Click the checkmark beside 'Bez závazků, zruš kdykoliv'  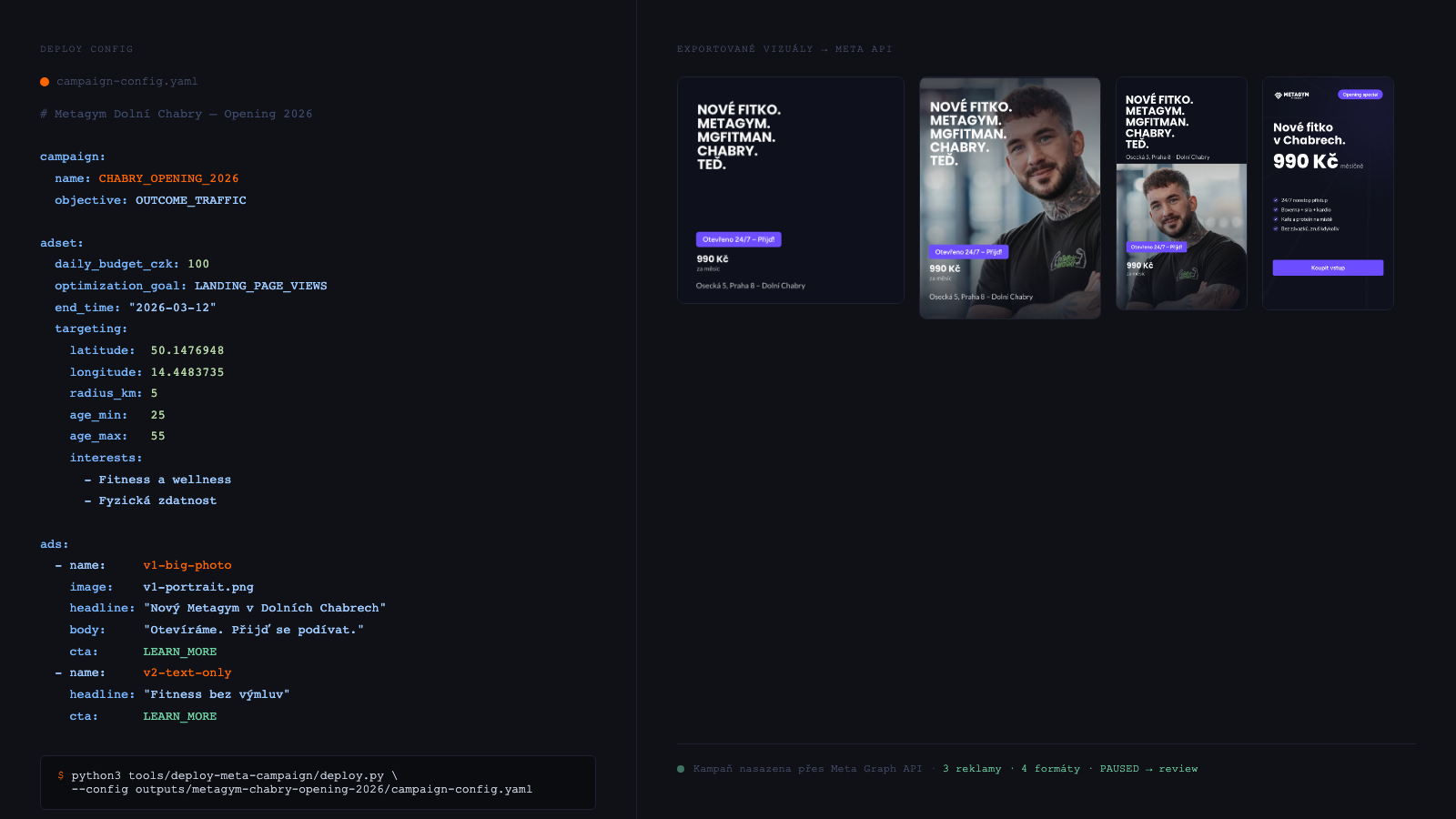[x=1276, y=228]
